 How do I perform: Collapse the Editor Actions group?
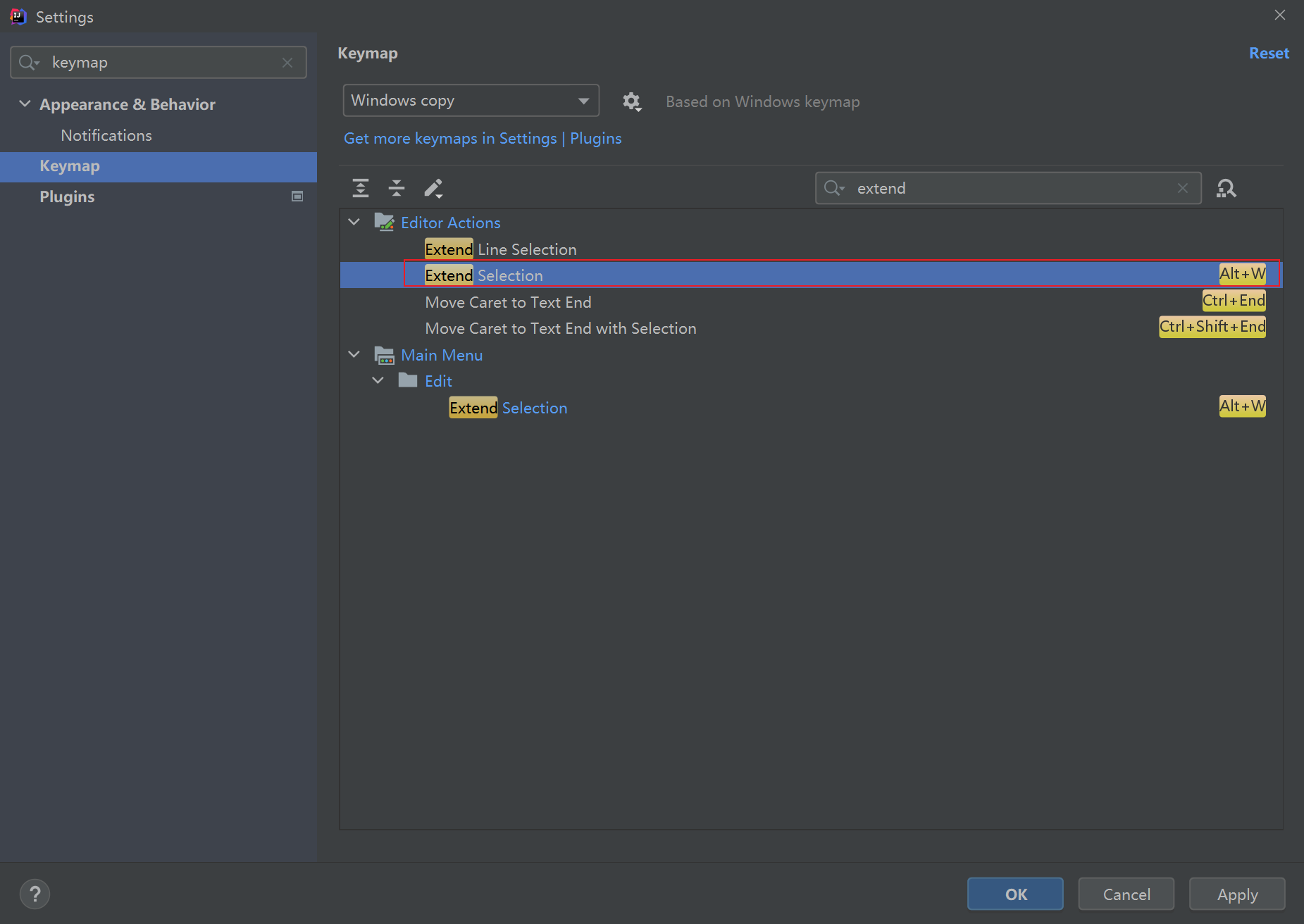tap(354, 223)
